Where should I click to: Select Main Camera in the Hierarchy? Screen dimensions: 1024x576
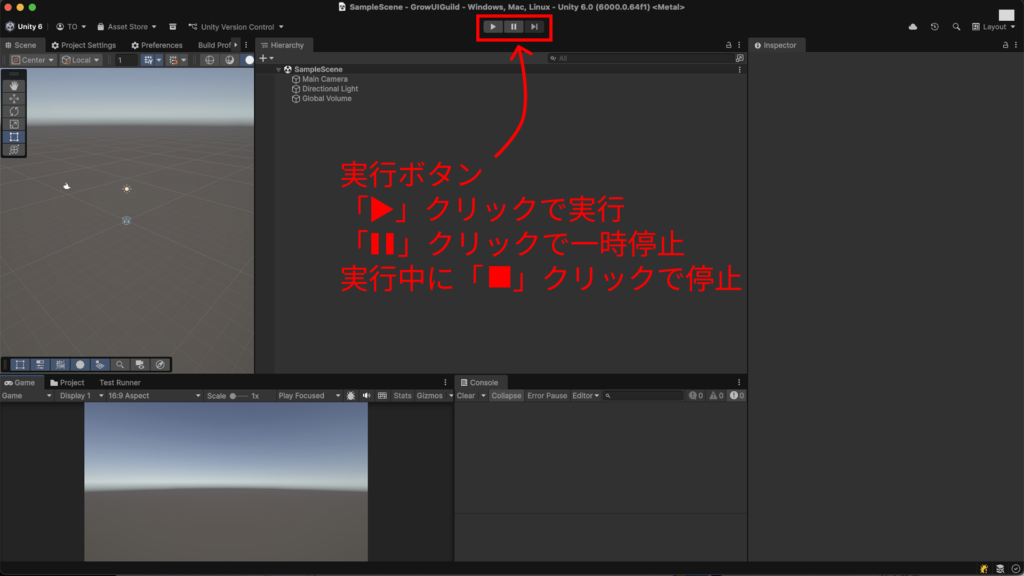point(324,79)
